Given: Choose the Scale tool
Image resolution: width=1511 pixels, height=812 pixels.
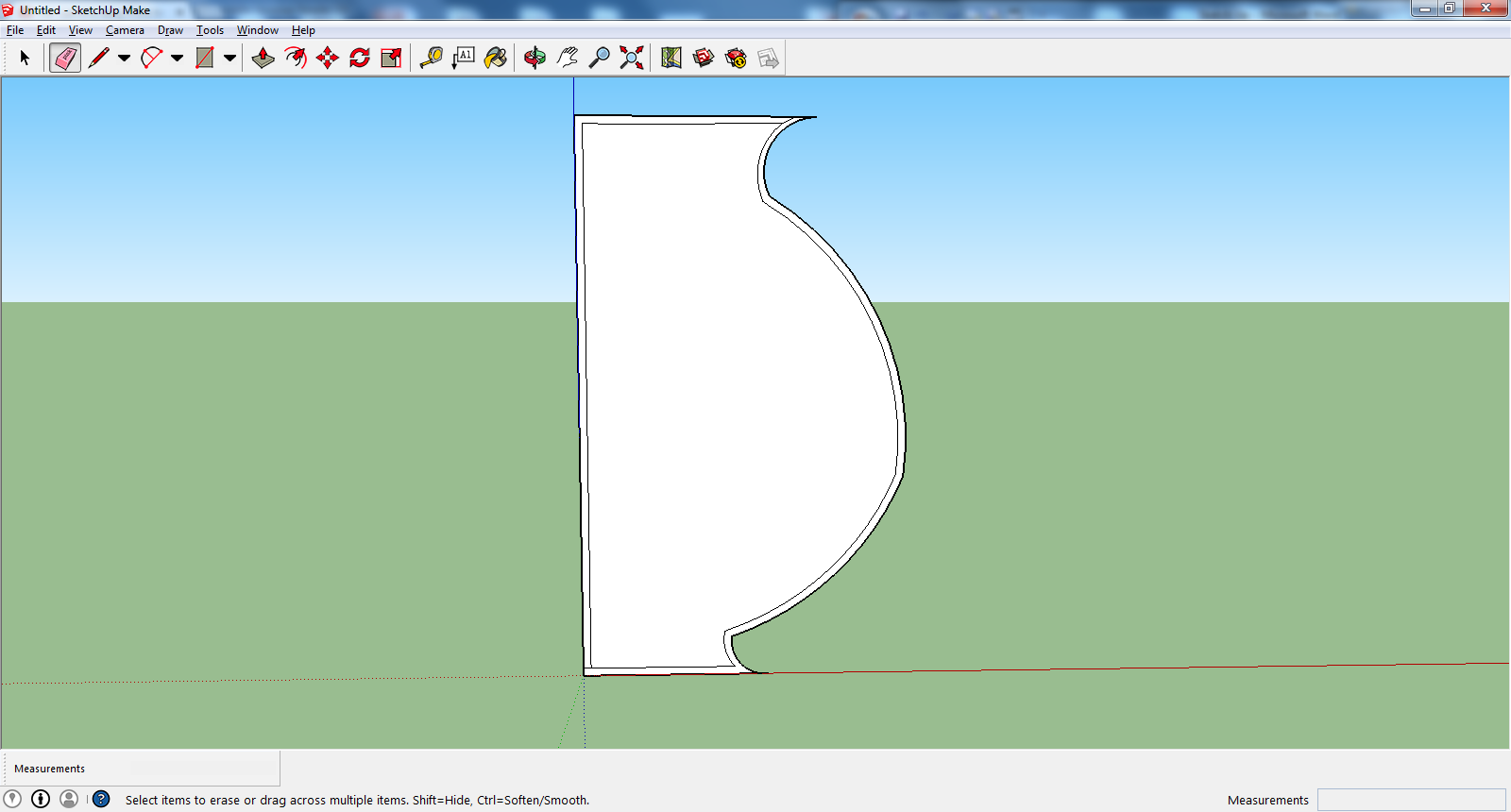Looking at the screenshot, I should pos(391,58).
